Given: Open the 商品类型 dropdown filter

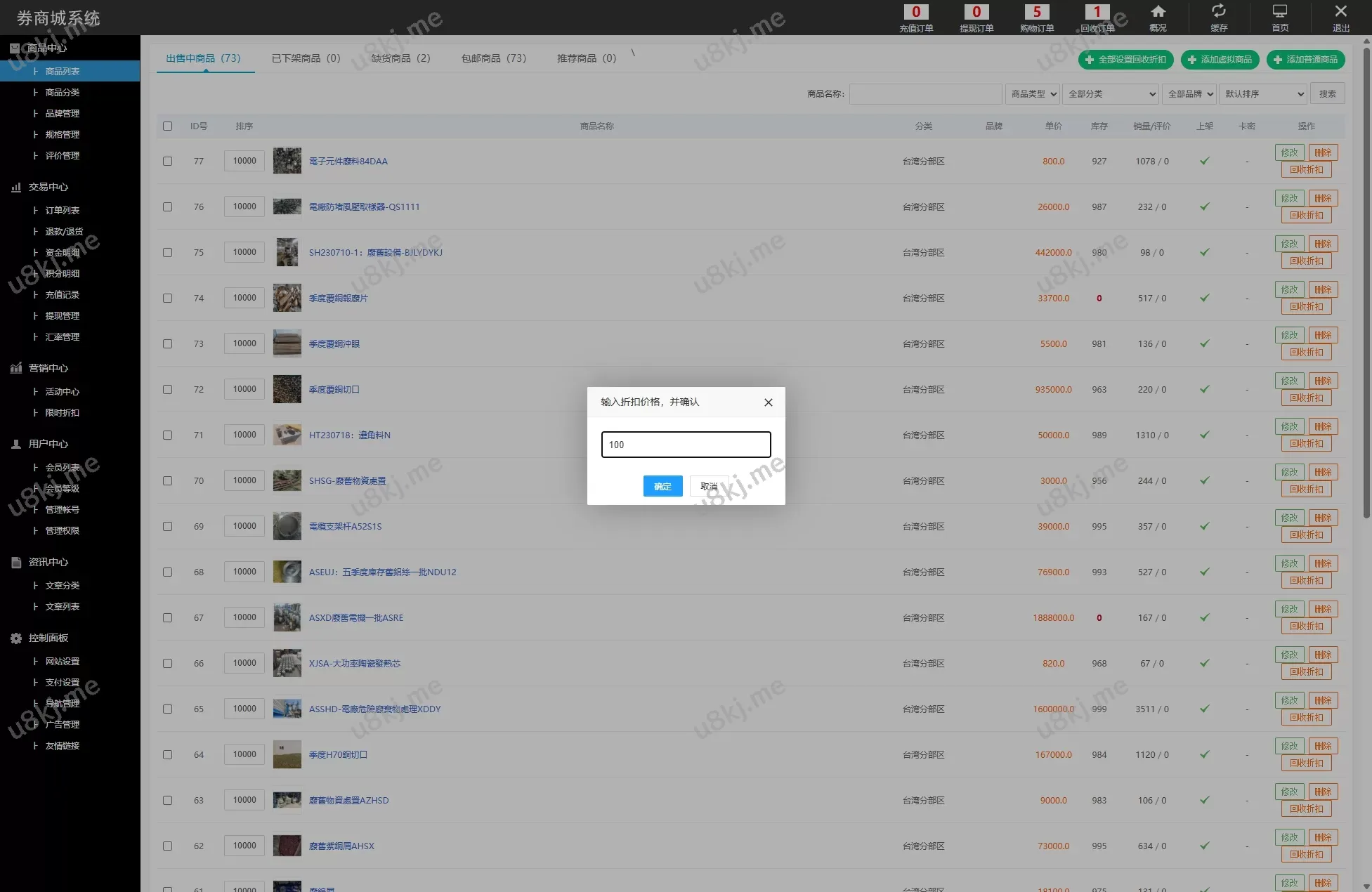Looking at the screenshot, I should [1033, 93].
